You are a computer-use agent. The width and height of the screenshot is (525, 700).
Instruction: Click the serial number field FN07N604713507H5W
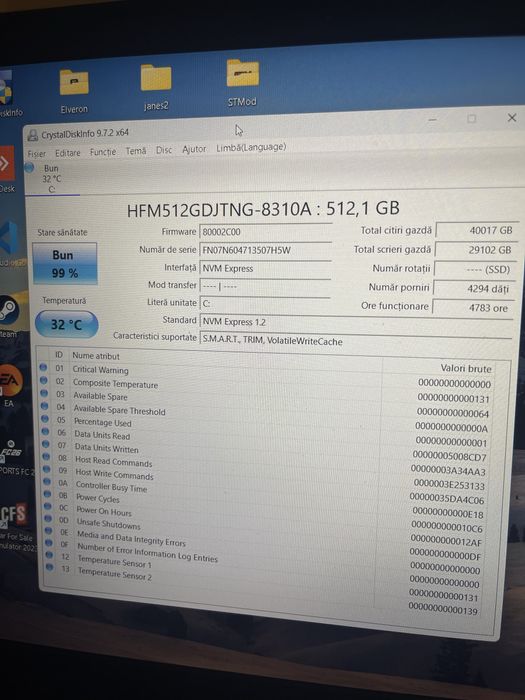[265, 250]
